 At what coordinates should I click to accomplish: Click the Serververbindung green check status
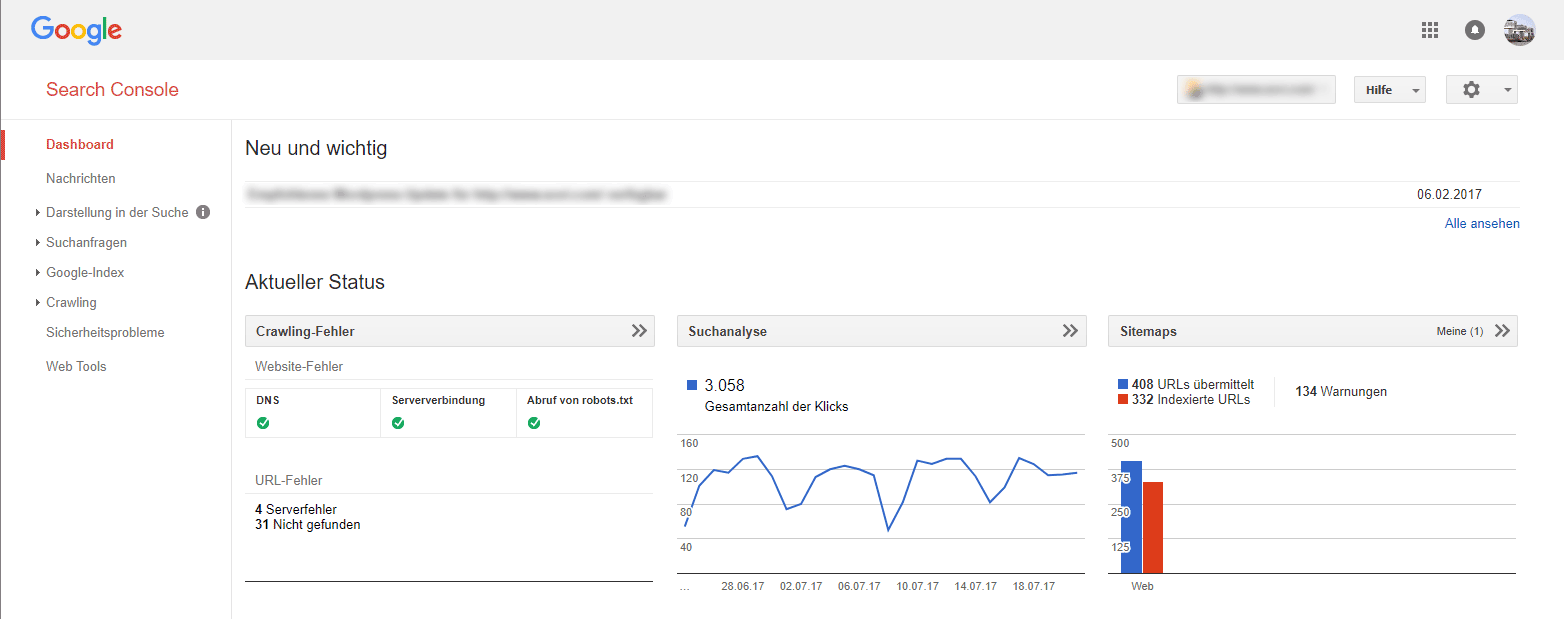point(398,423)
